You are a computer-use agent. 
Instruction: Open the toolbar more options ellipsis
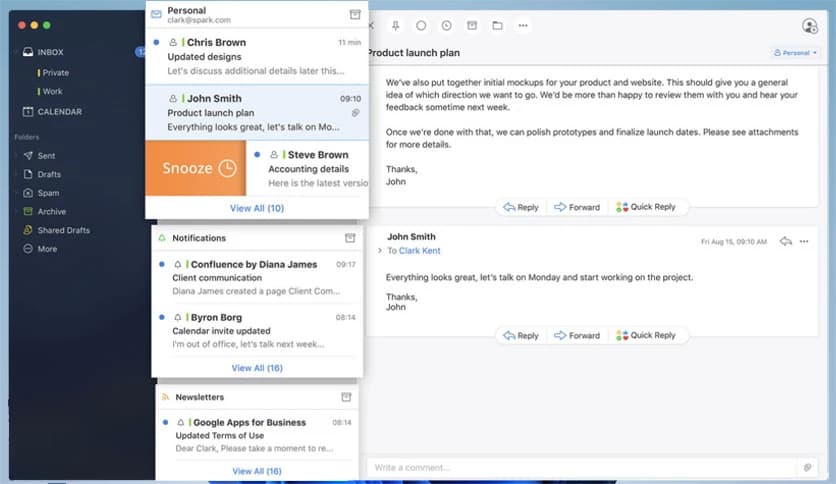[523, 26]
